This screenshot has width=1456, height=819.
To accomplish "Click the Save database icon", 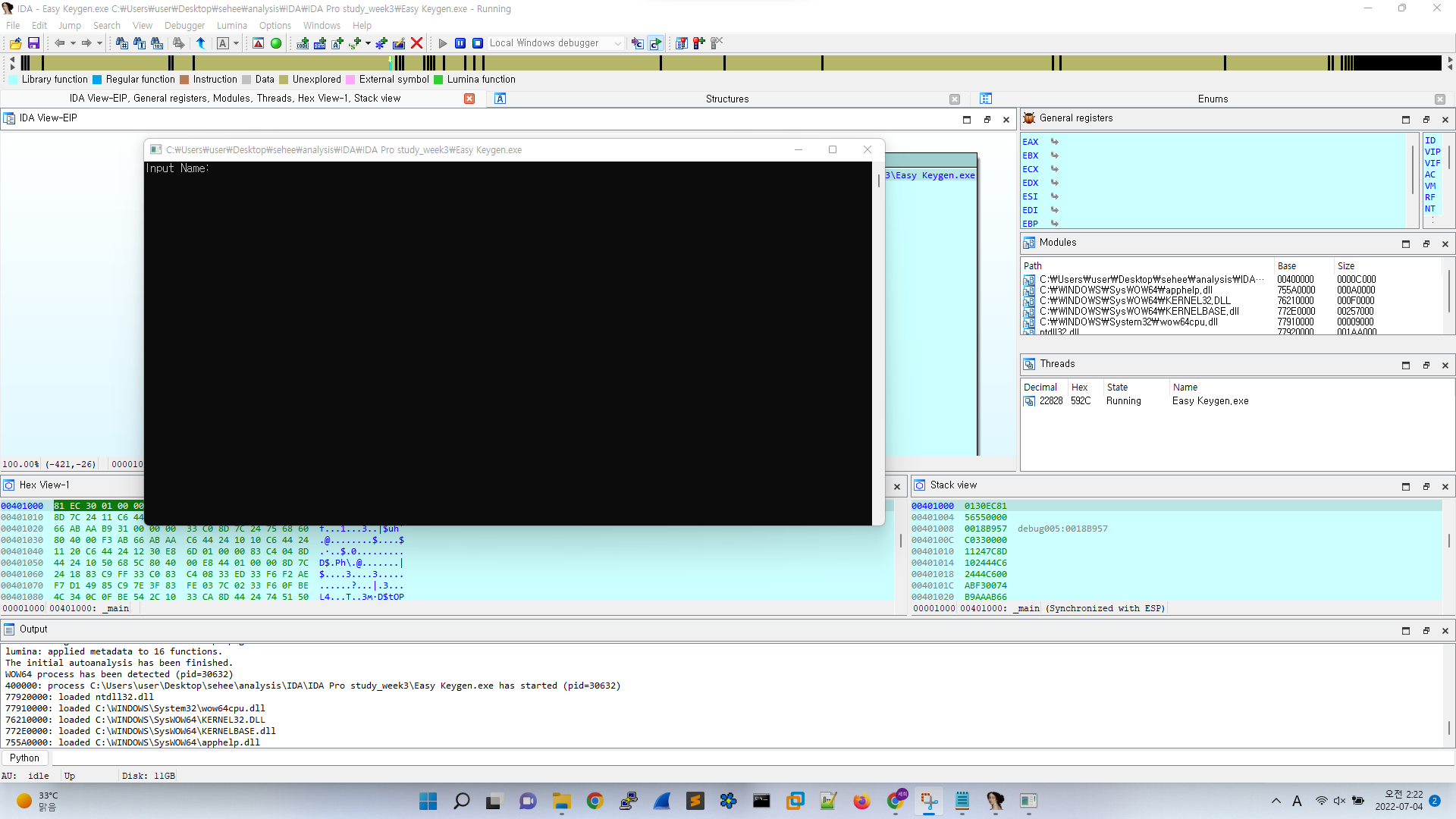I will point(33,43).
